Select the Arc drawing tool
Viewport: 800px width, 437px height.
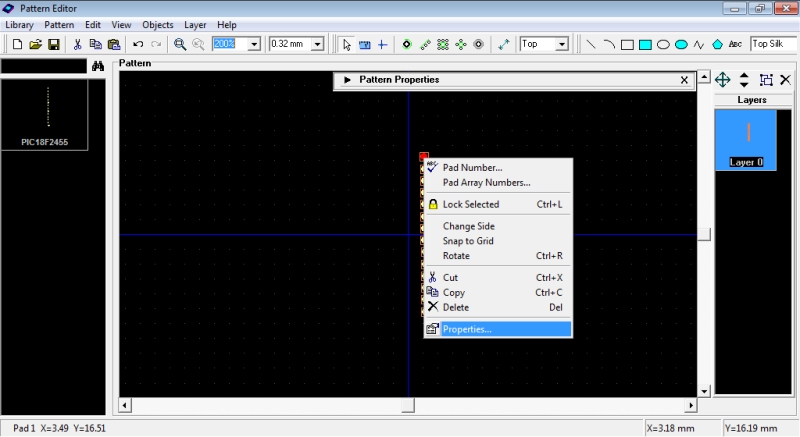pyautogui.click(x=609, y=44)
